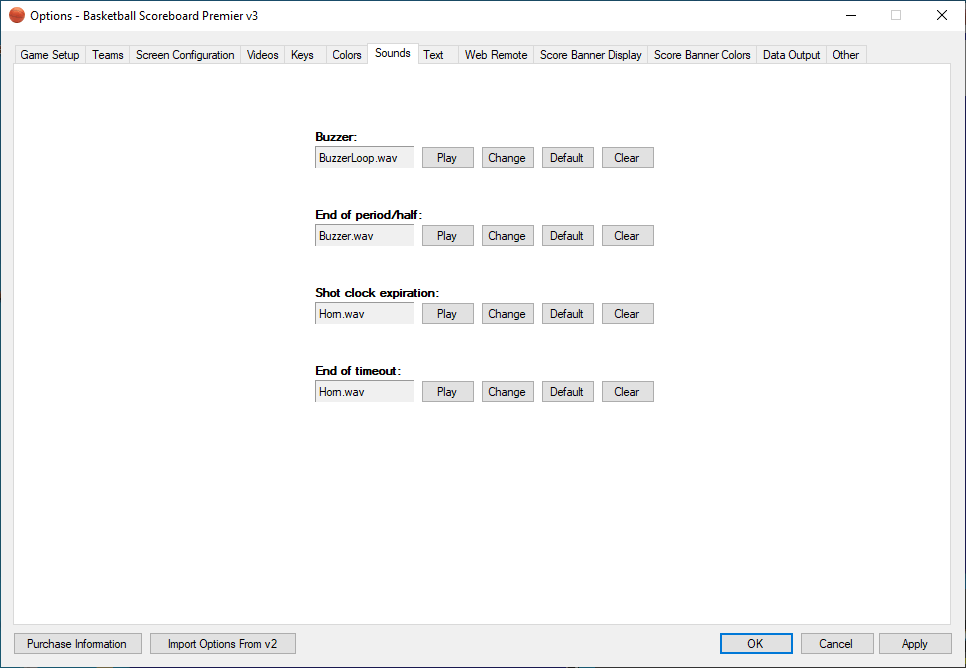This screenshot has height=668, width=966.
Task: Switch to the Data Output tab
Action: (x=791, y=55)
